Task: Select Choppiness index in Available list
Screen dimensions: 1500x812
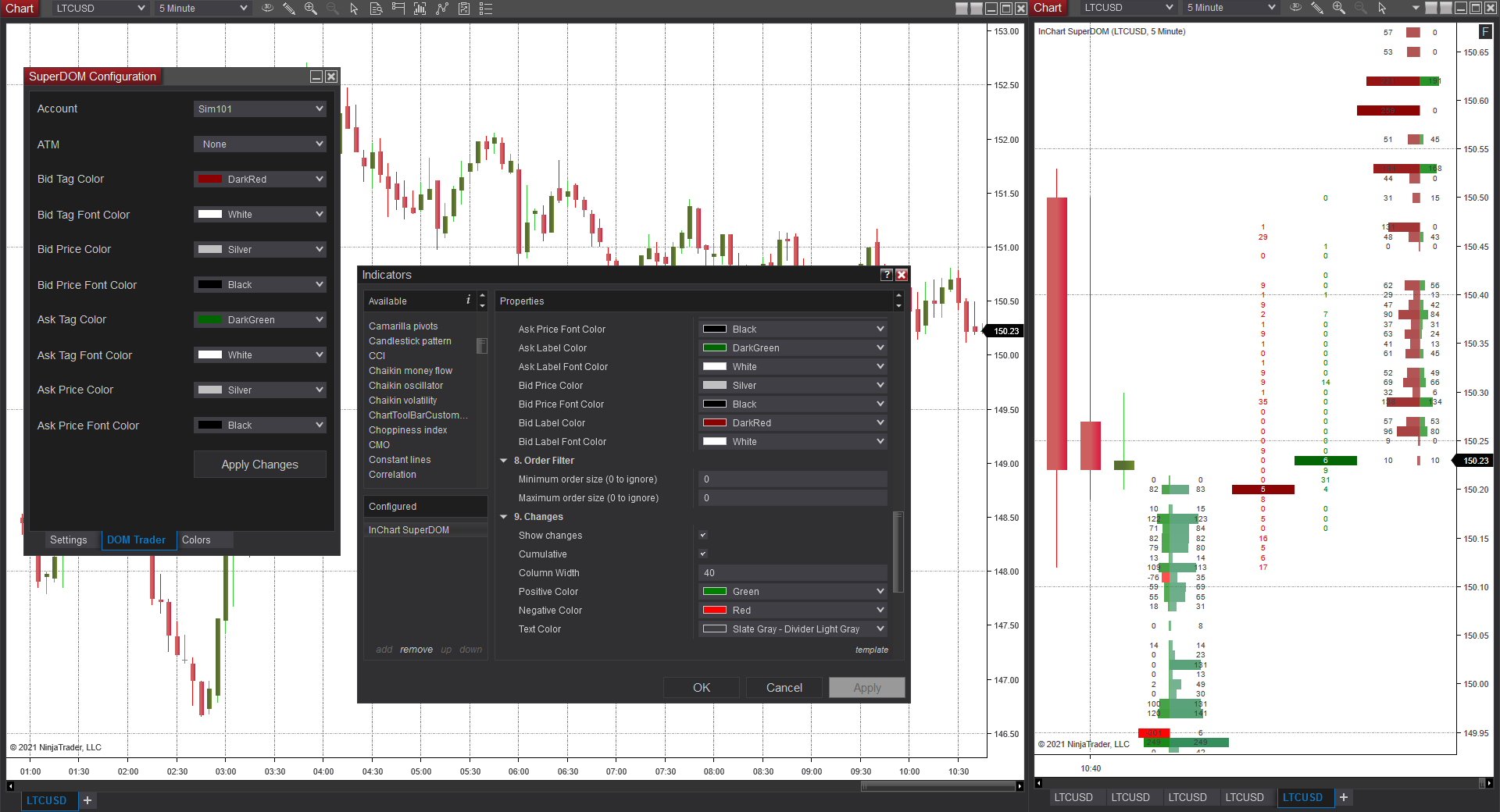Action: [x=408, y=430]
